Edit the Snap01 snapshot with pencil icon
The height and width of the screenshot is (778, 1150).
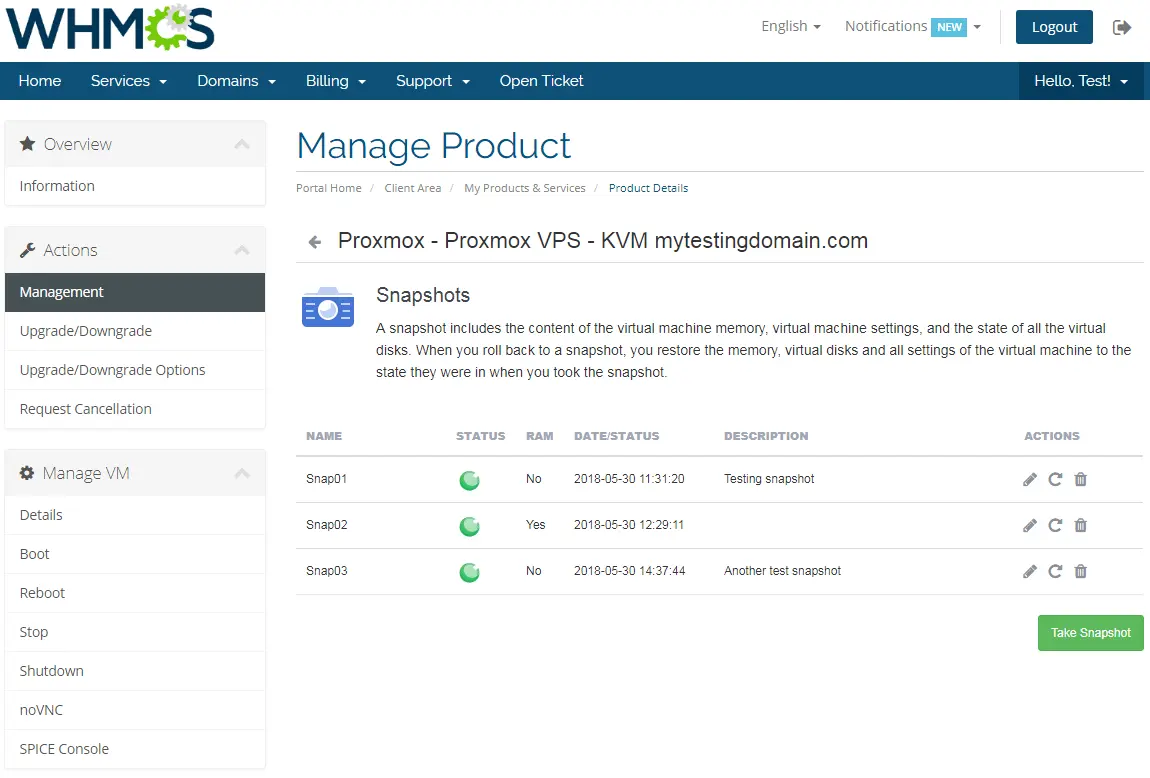click(x=1030, y=480)
